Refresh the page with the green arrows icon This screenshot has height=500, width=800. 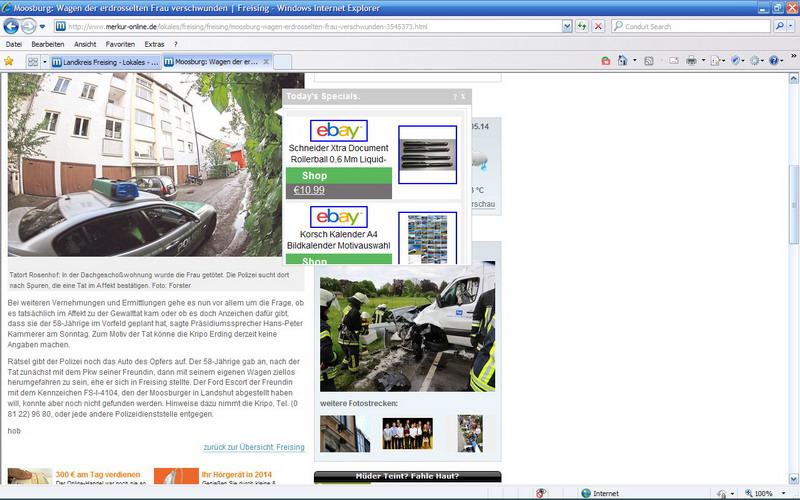pos(582,27)
